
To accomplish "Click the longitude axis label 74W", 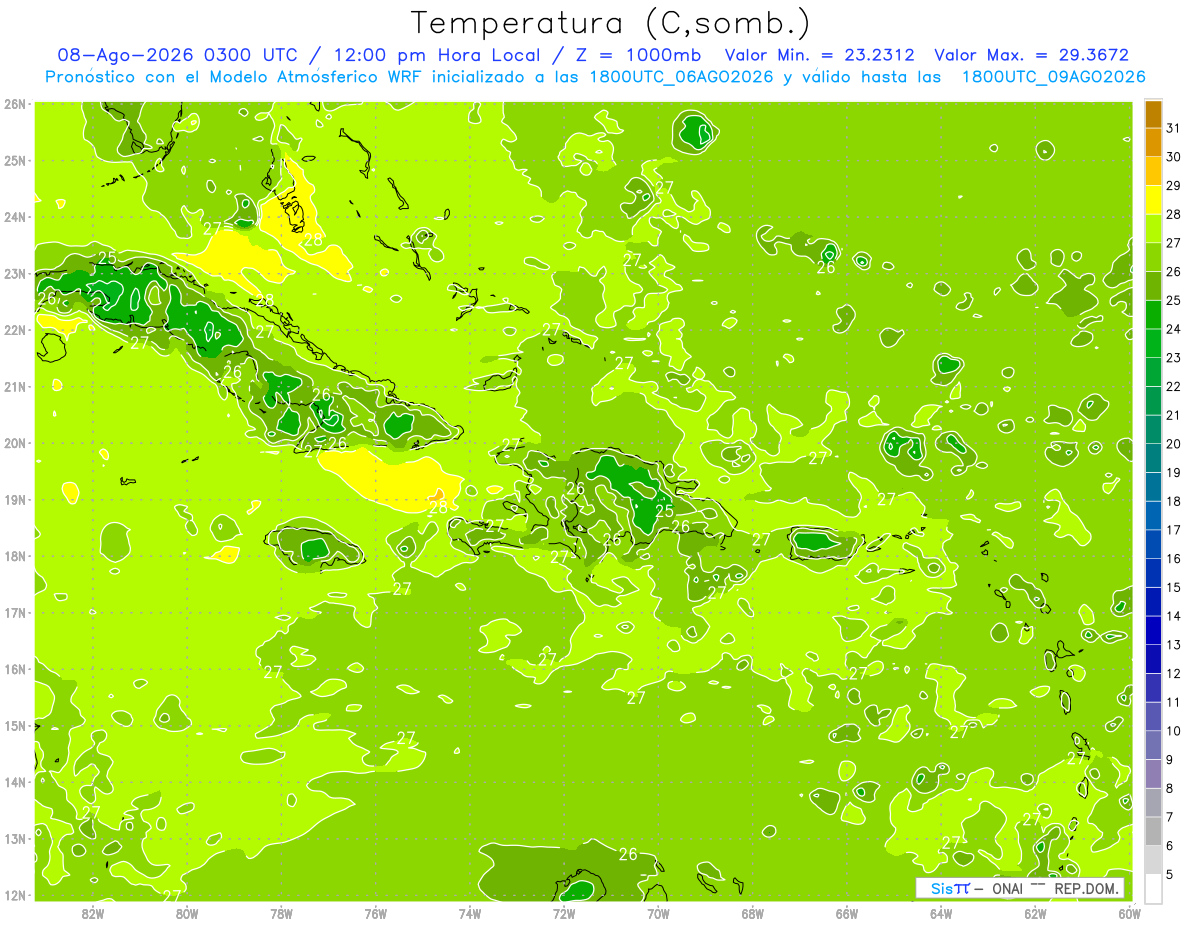I will click(x=470, y=912).
